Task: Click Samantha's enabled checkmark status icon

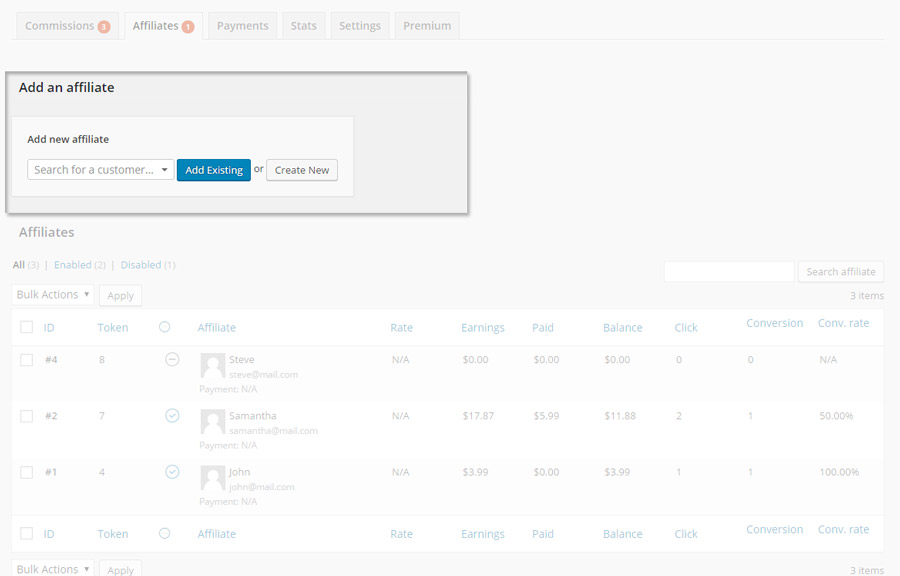Action: [x=172, y=415]
